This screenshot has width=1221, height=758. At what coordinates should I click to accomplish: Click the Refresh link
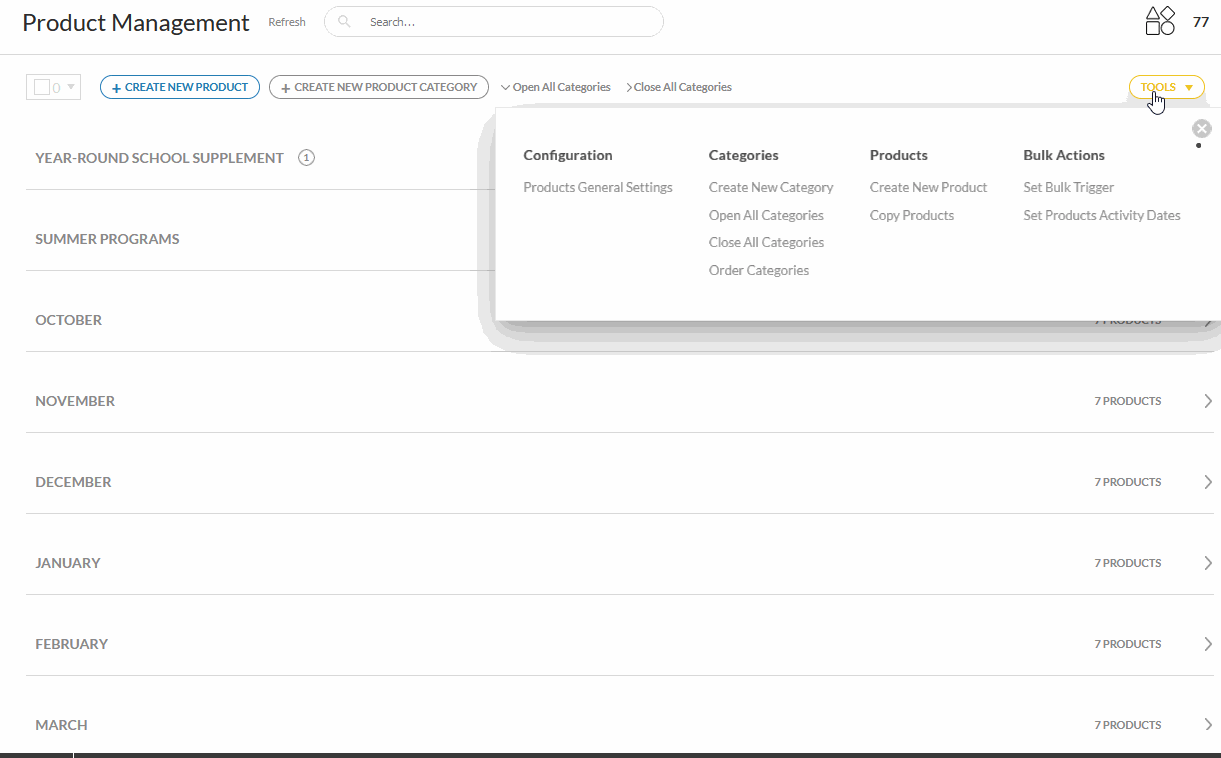287,22
